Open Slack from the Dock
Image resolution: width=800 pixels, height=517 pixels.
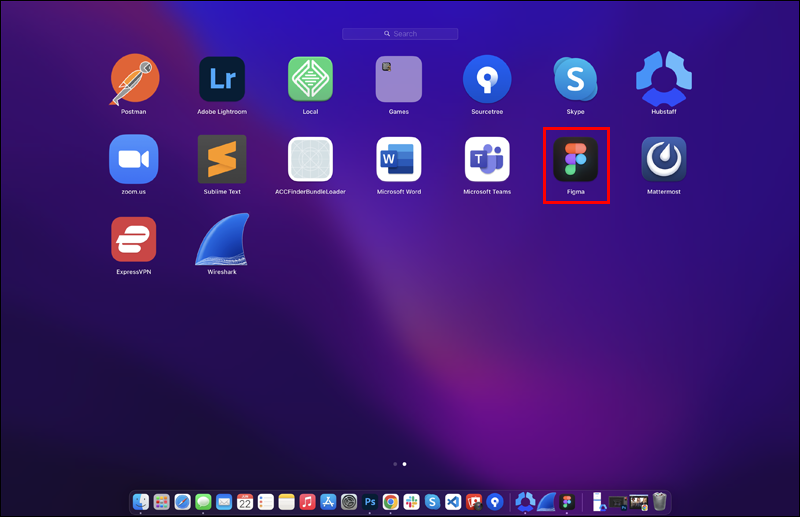click(x=411, y=502)
